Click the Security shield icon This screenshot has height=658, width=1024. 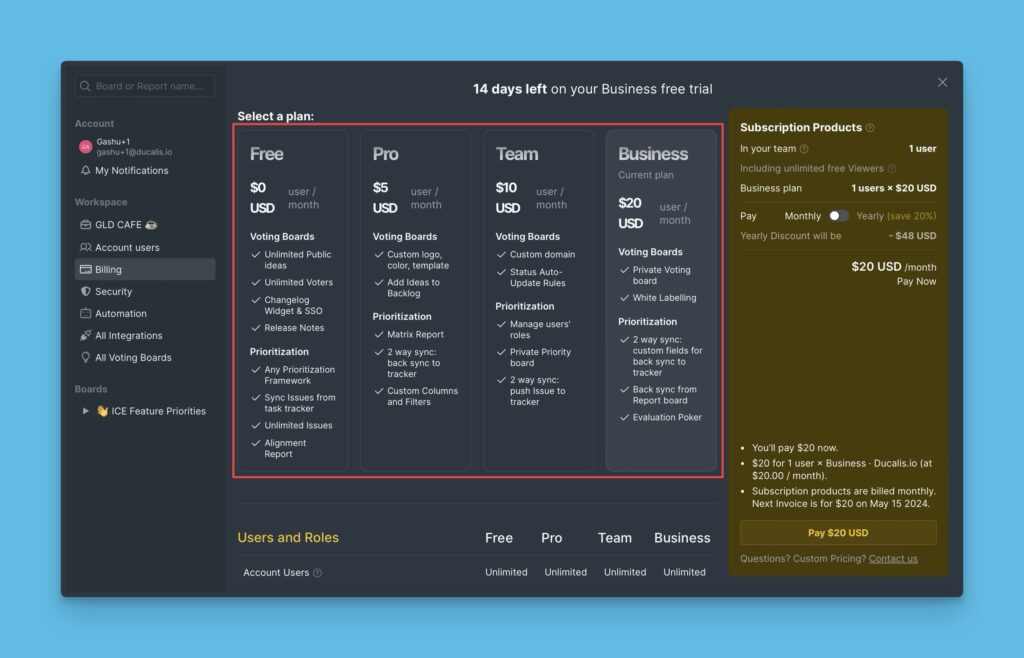pos(86,292)
